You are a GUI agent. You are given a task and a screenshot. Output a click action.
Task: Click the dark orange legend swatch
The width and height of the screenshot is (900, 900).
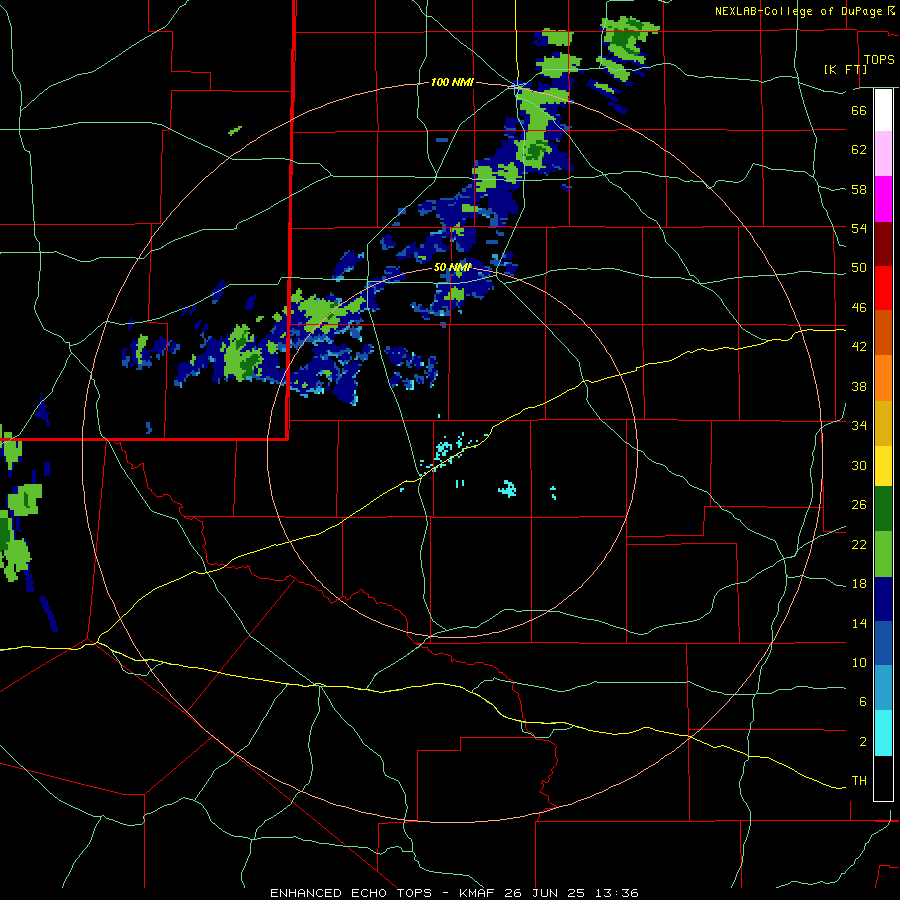click(883, 332)
